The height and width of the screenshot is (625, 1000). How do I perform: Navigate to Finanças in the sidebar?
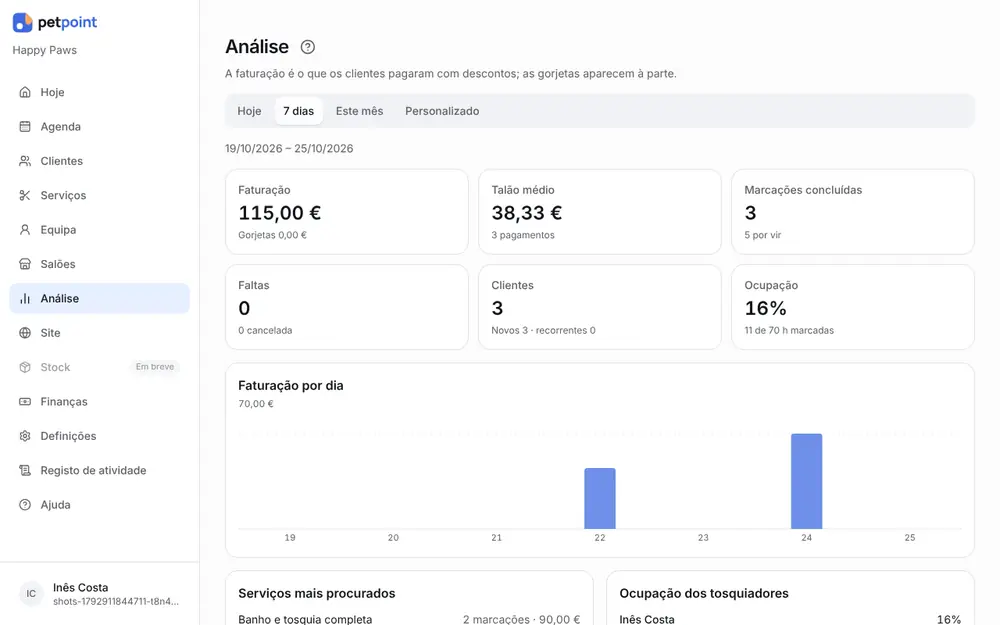tap(99, 402)
